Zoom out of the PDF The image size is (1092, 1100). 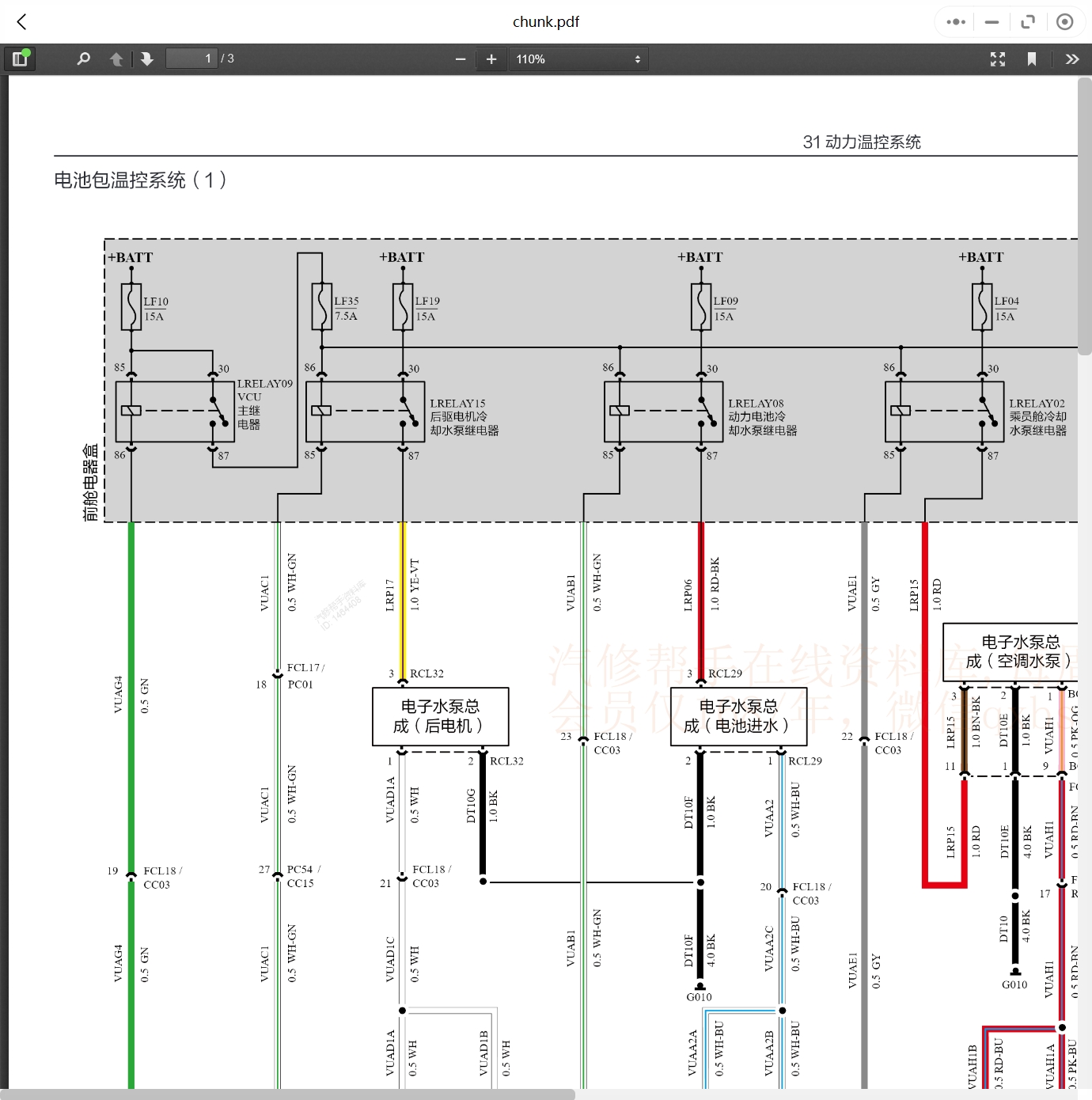click(x=459, y=58)
